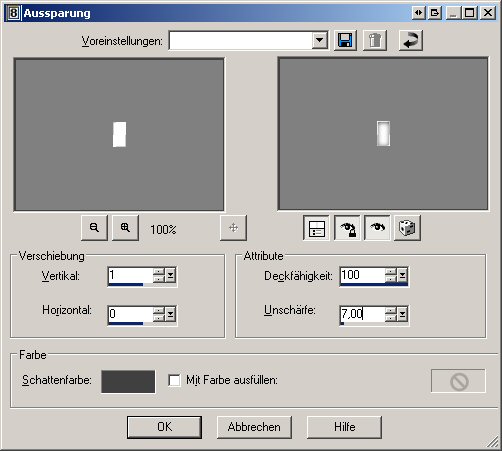This screenshot has height=451, width=502.
Task: Toggle auto proof eye with lock
Action: [347, 228]
